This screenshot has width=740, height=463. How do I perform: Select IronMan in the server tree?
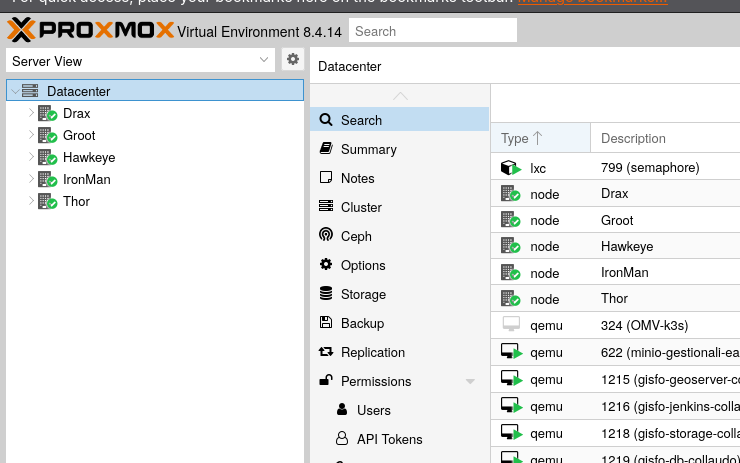(86, 179)
